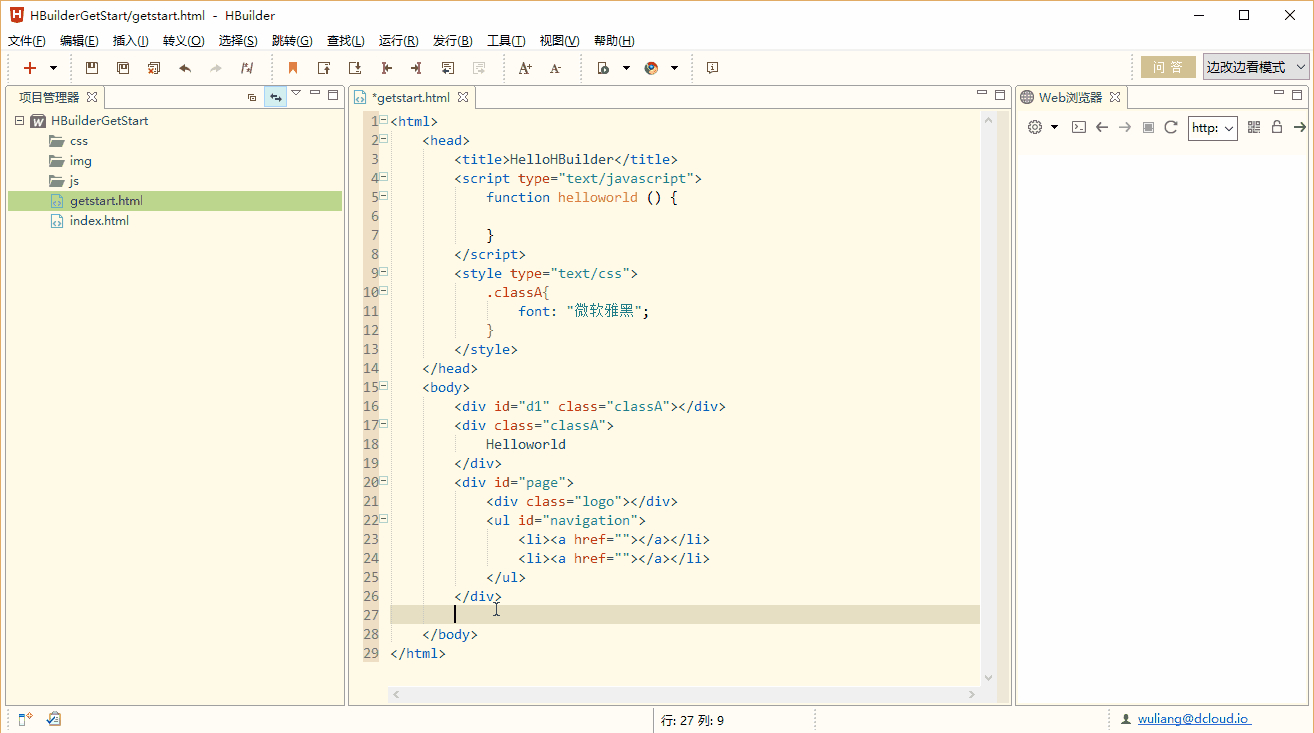The width and height of the screenshot is (1314, 733).
Task: Open the 转义(O) menu
Action: [183, 41]
